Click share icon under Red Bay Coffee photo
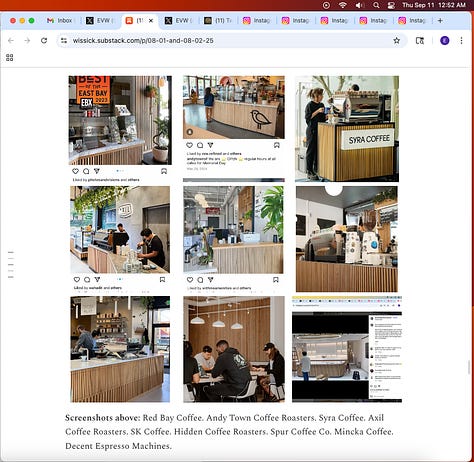This screenshot has width=474, height=462. click(97, 171)
